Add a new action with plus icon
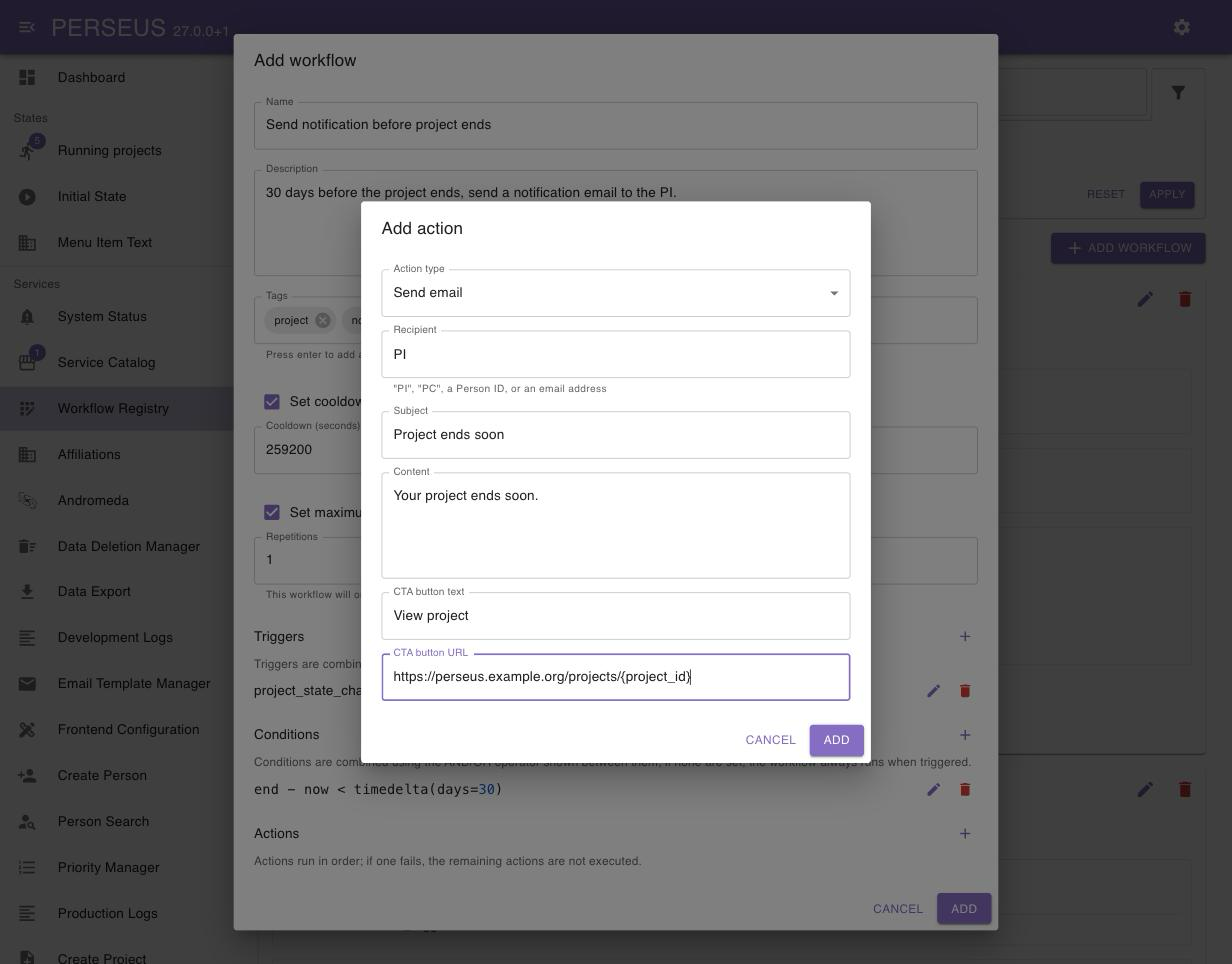Image resolution: width=1232 pixels, height=964 pixels. coord(965,834)
